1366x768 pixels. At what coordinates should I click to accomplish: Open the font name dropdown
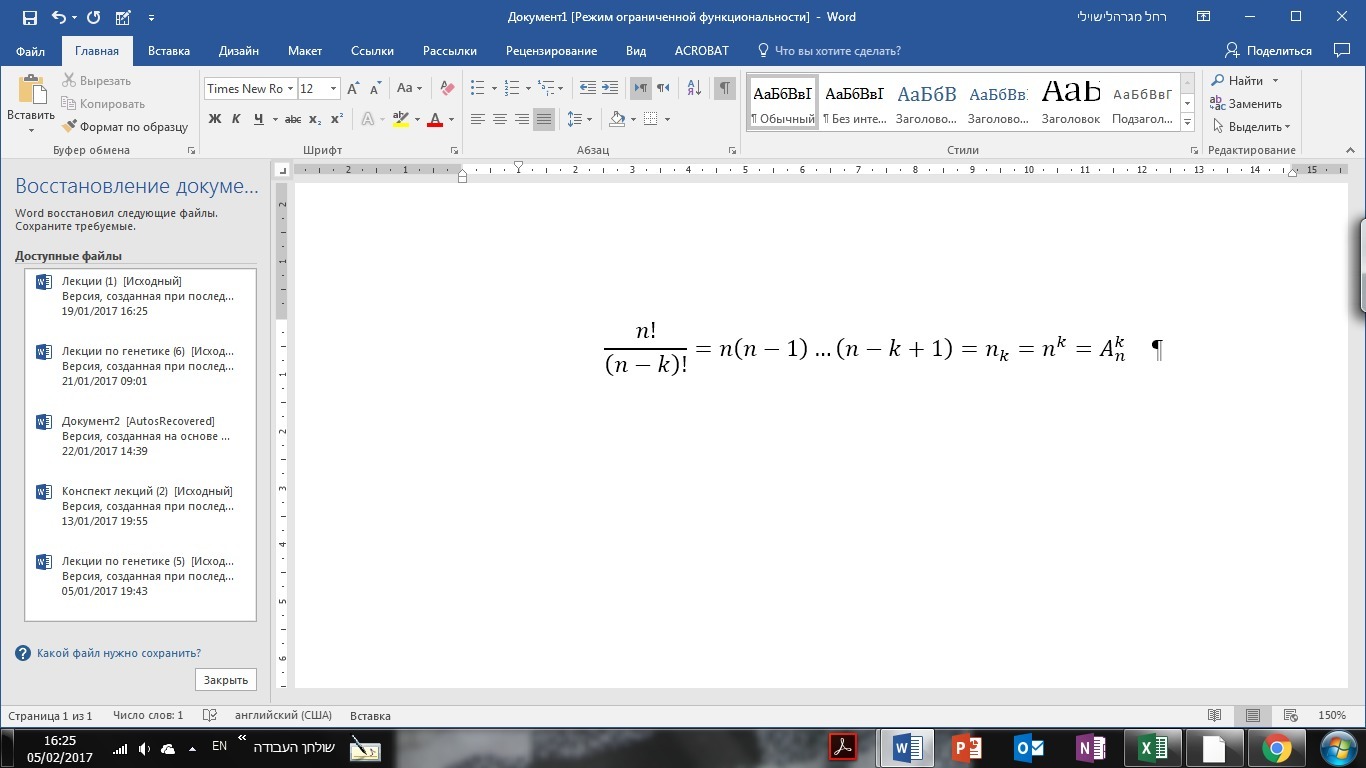[290, 88]
